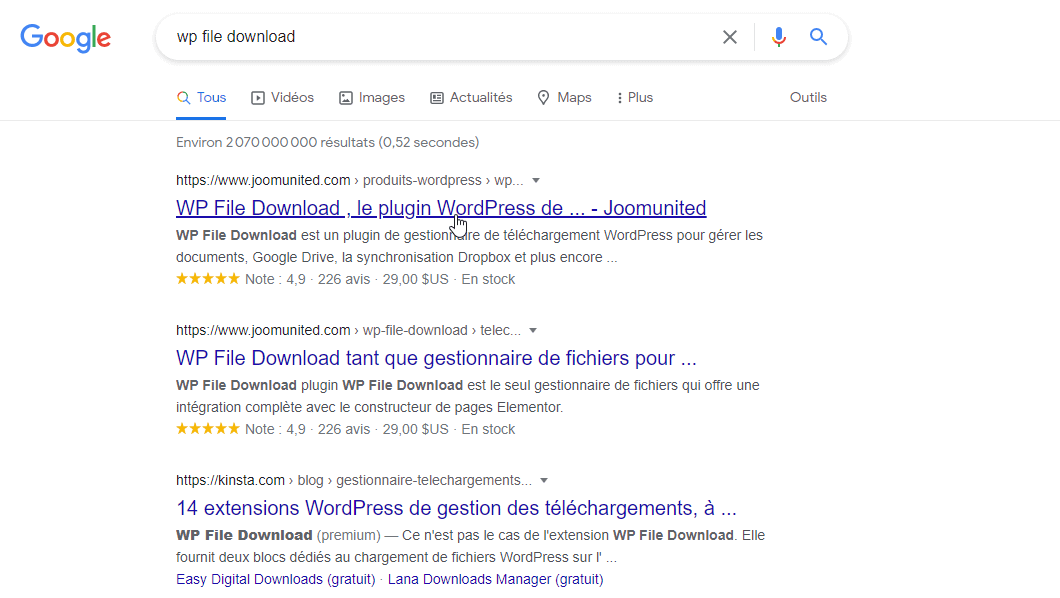Click the star rating under the first result

[x=208, y=279]
